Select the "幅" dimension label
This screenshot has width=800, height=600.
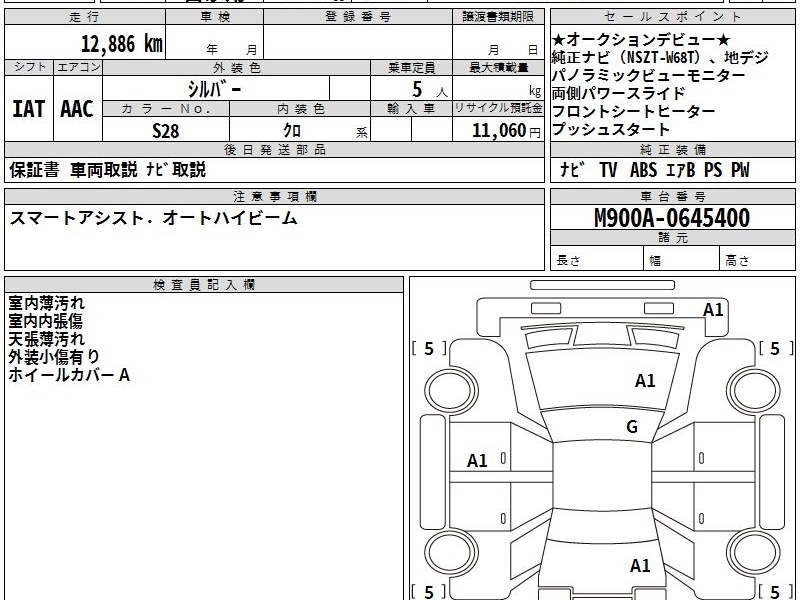655,261
